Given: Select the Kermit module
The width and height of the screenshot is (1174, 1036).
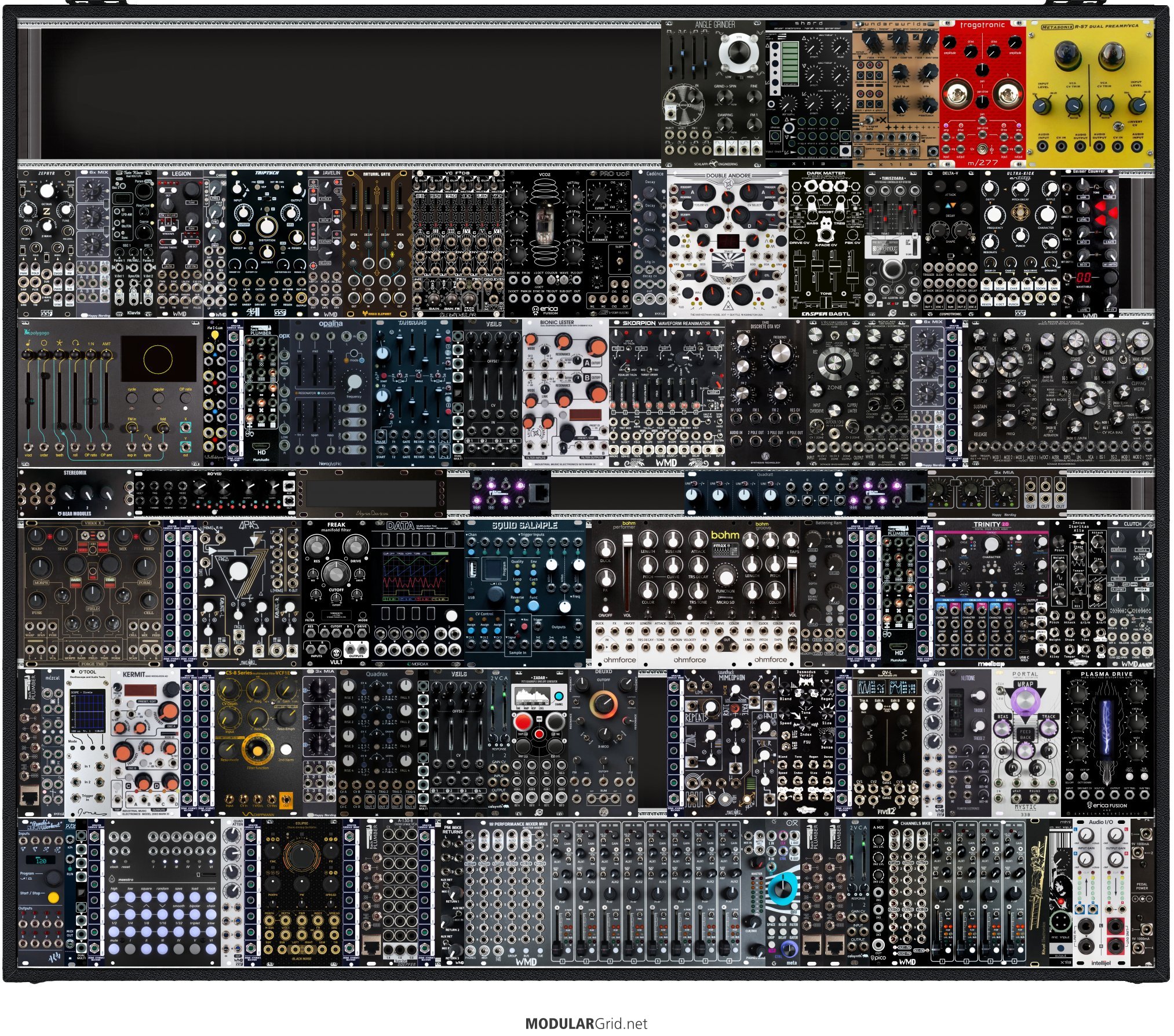Looking at the screenshot, I should (145, 742).
